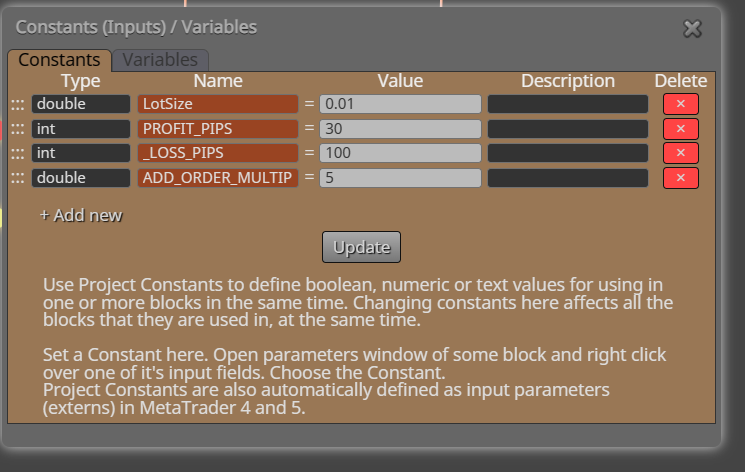Click the dialog title Constants (Inputs) / Variables
The image size is (745, 472).
(136, 28)
